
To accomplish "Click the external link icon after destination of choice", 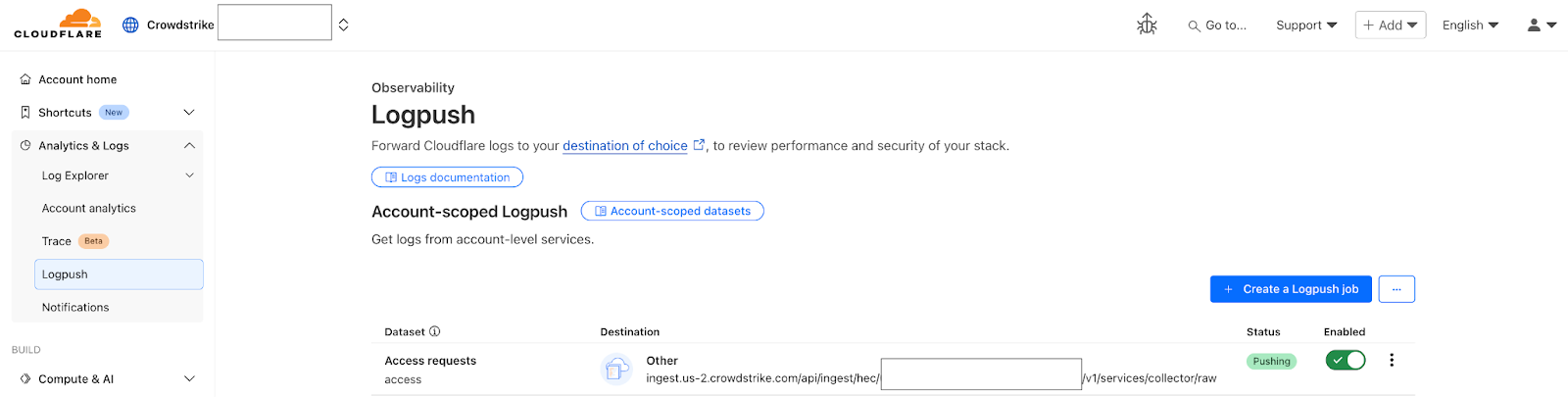I will click(x=699, y=144).
